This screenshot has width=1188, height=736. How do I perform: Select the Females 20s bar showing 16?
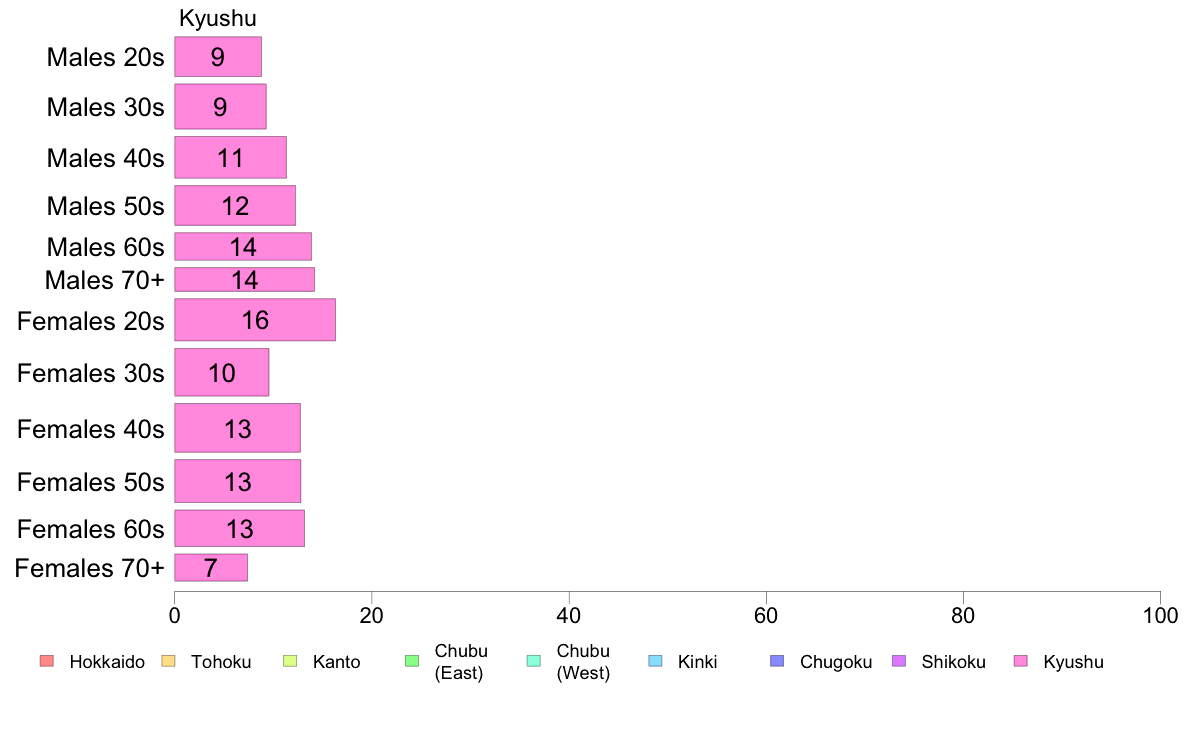coord(255,320)
